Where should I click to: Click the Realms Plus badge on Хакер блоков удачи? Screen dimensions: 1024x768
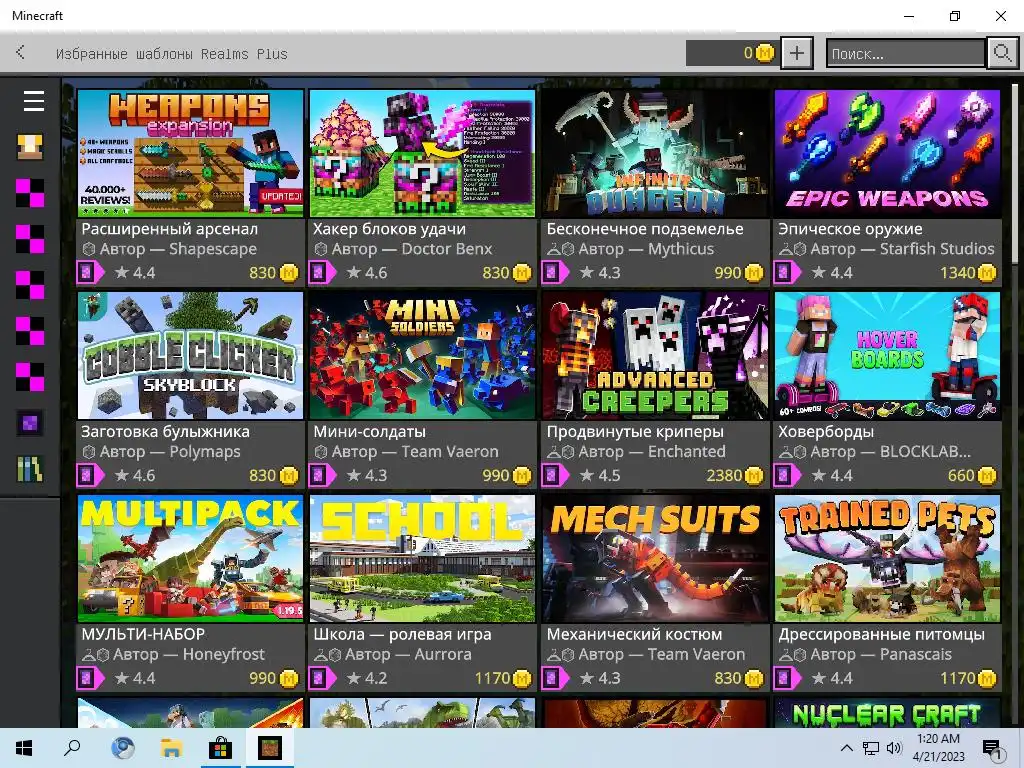323,272
